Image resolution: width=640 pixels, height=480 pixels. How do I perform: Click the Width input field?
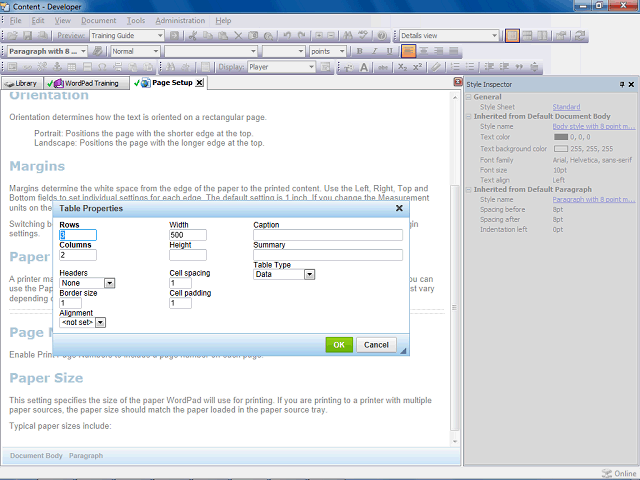click(x=188, y=235)
